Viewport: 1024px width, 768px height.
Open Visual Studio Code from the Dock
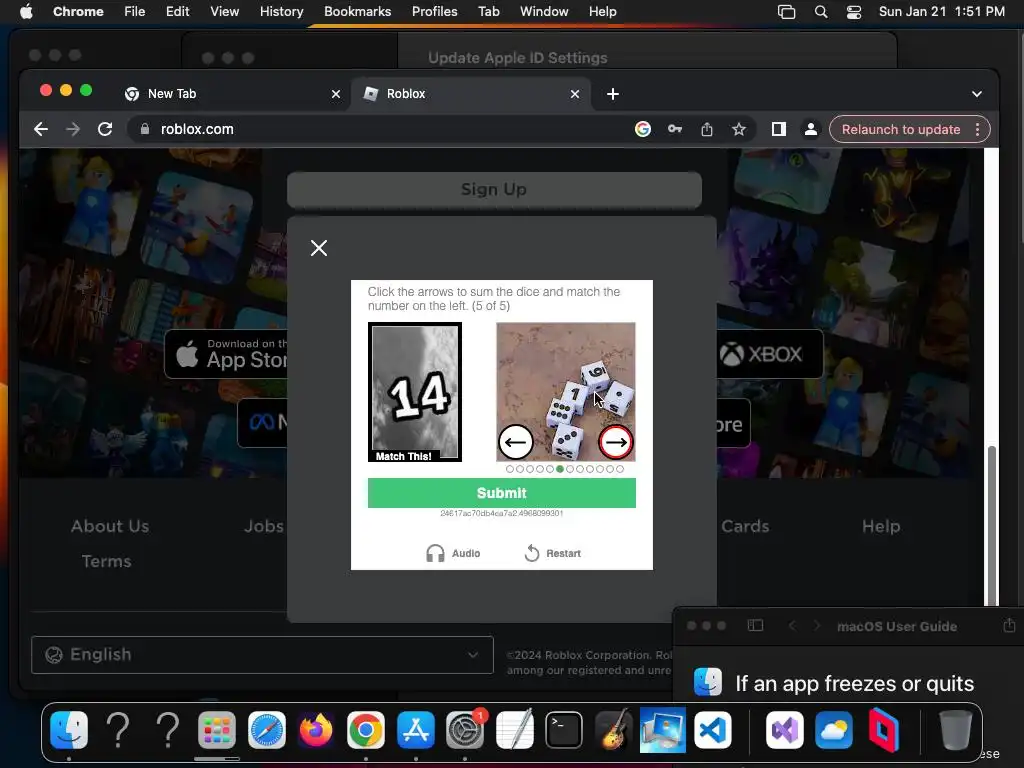(x=712, y=729)
